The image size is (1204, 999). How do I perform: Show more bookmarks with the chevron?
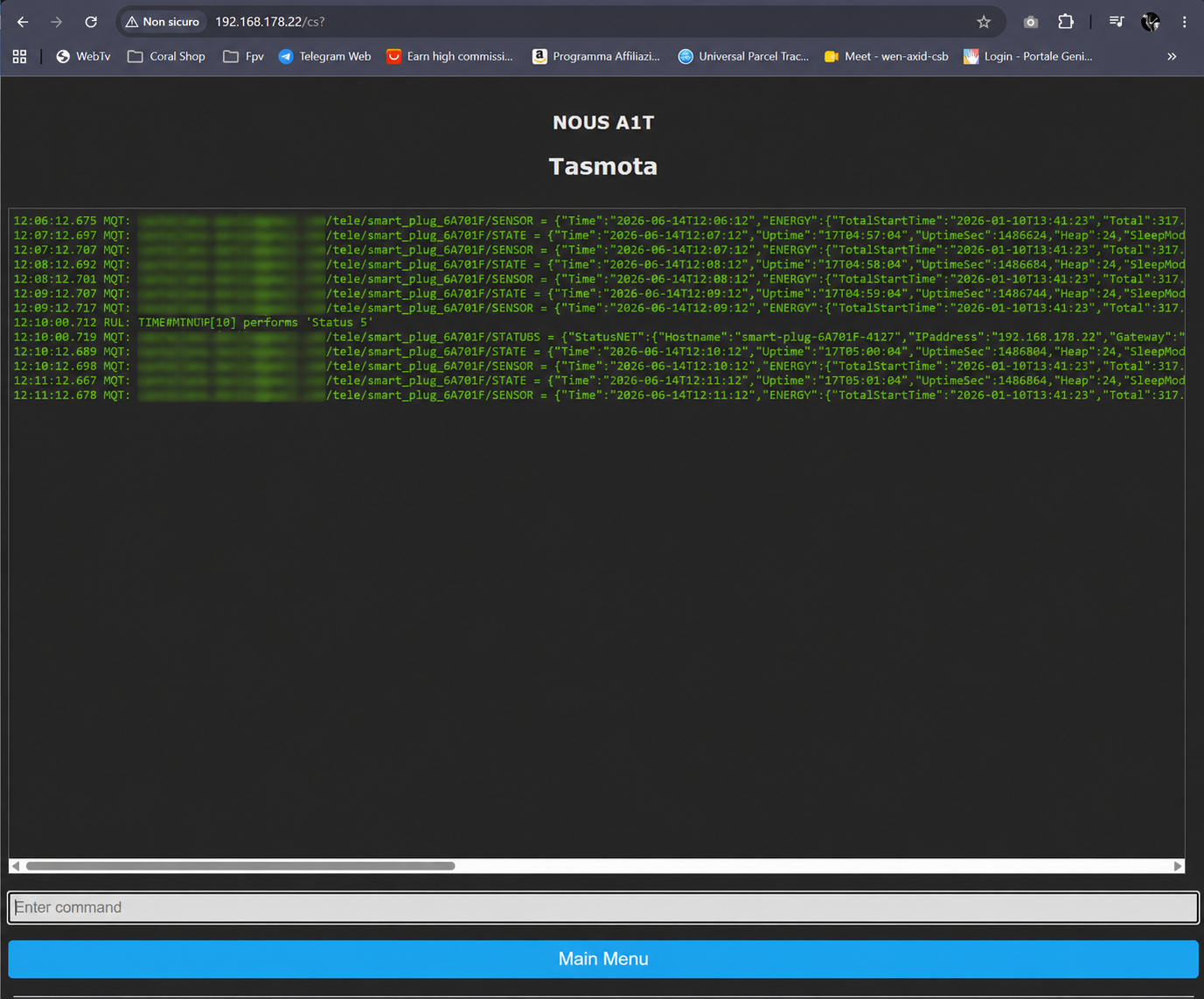coord(1172,56)
